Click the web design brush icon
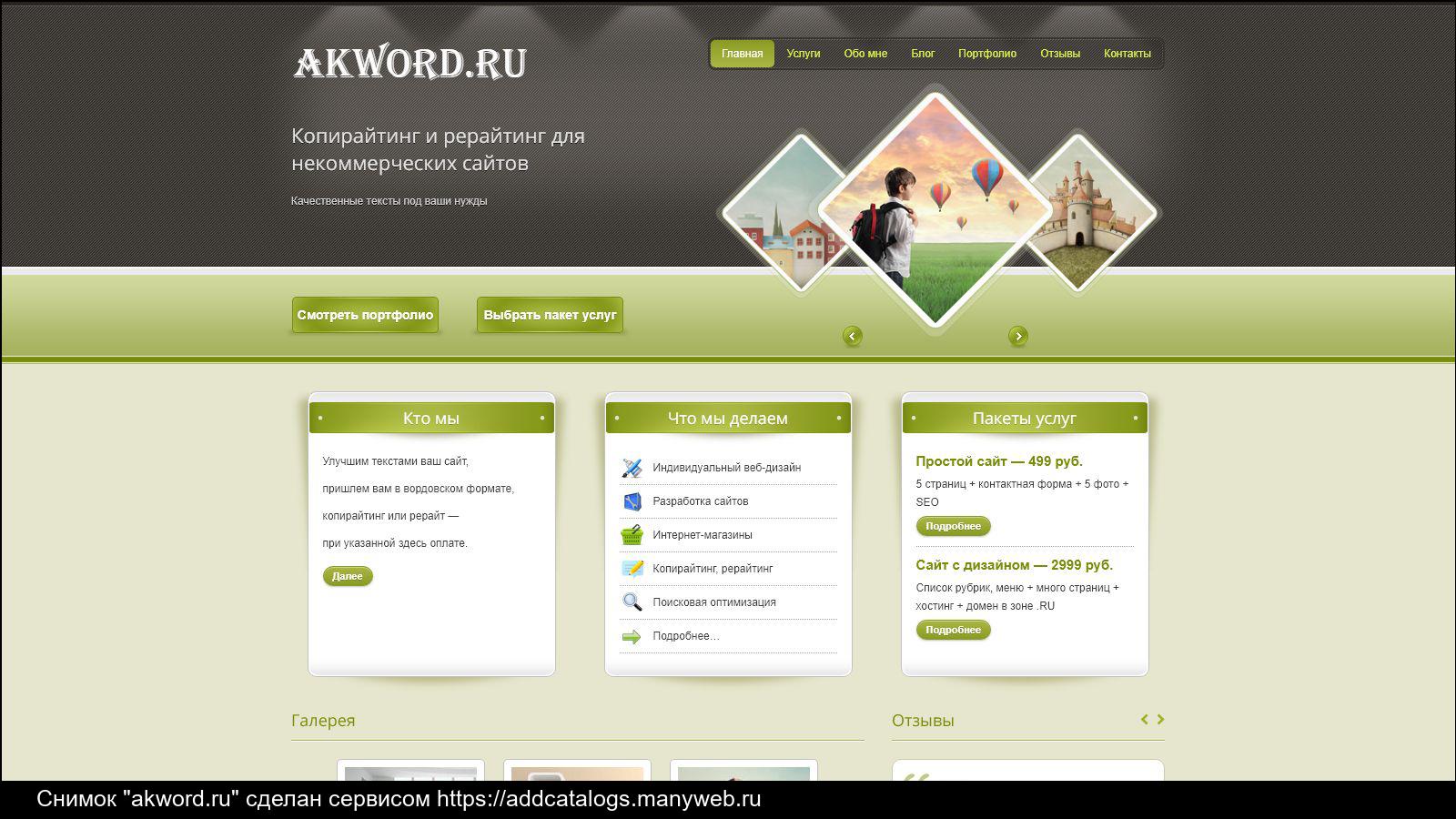Screen dimensions: 1456x819 [x=632, y=468]
